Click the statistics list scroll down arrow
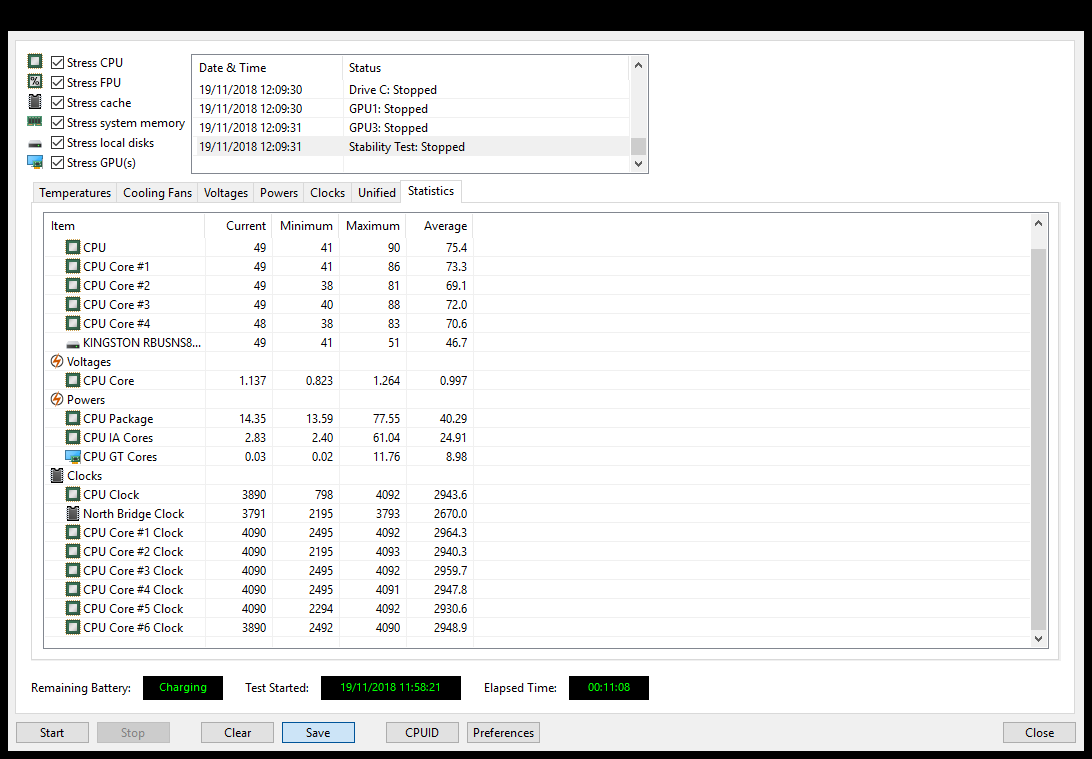The image size is (1092, 759). coord(1038,639)
